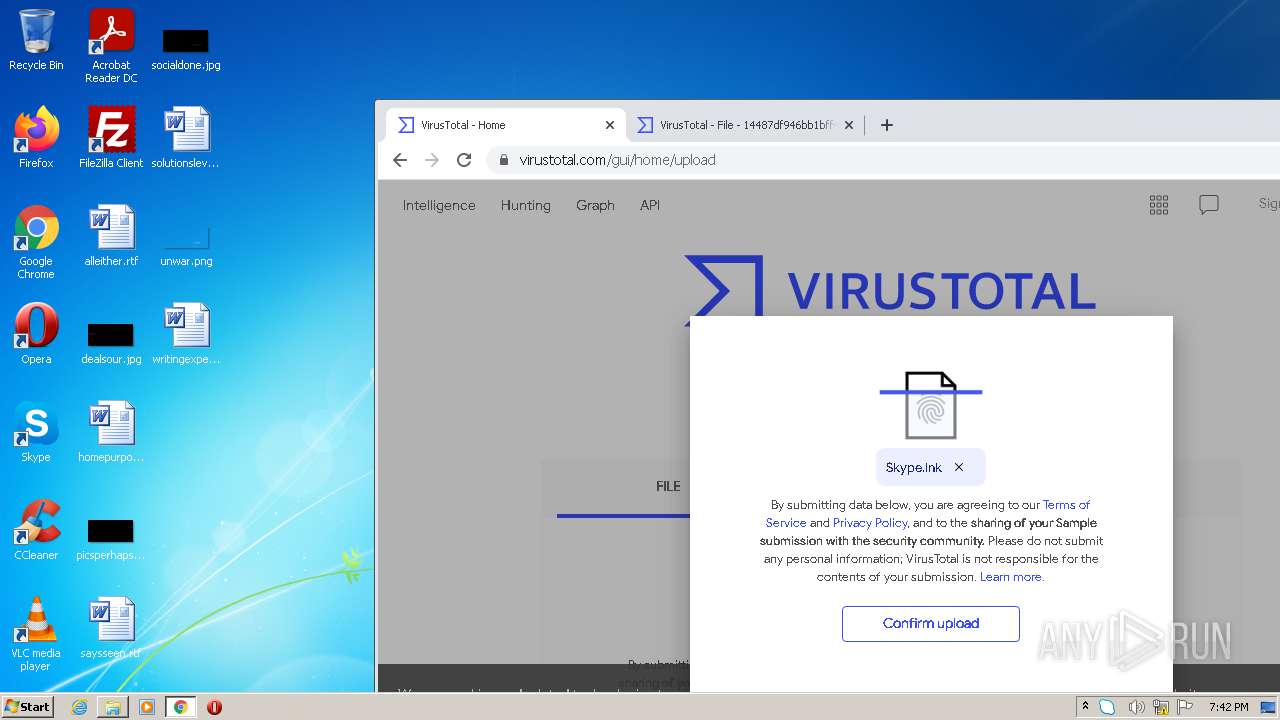Image resolution: width=1280 pixels, height=720 pixels.
Task: Click the VirusTotal logo
Action: pyautogui.click(x=890, y=290)
